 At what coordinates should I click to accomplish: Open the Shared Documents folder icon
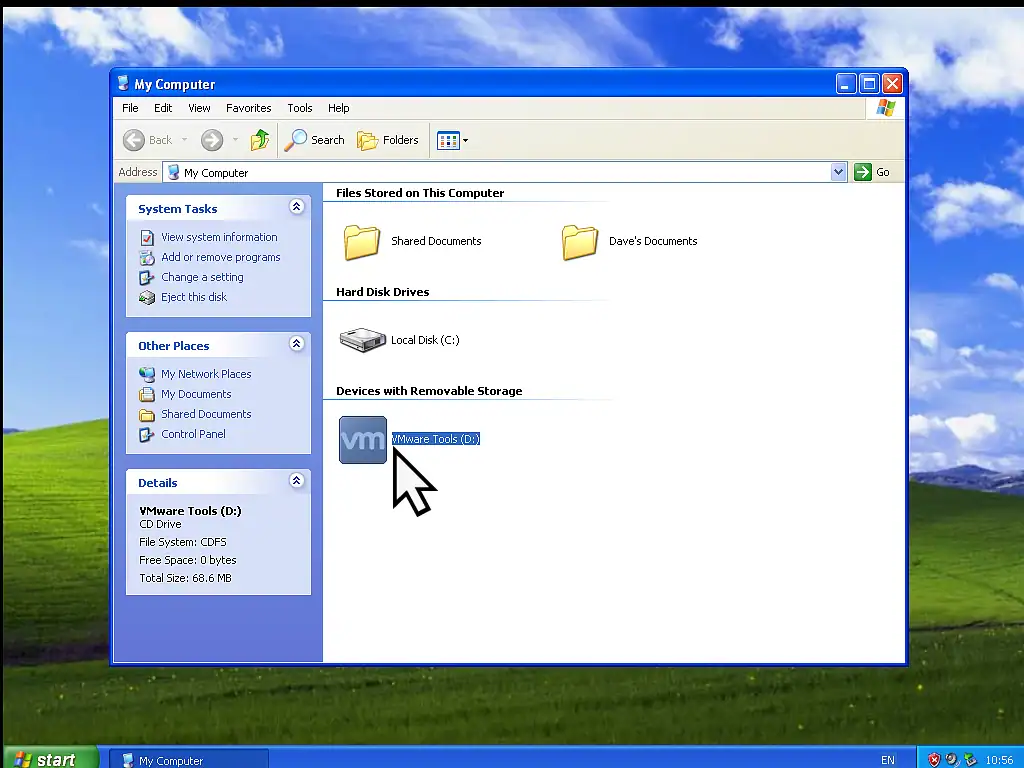[362, 242]
